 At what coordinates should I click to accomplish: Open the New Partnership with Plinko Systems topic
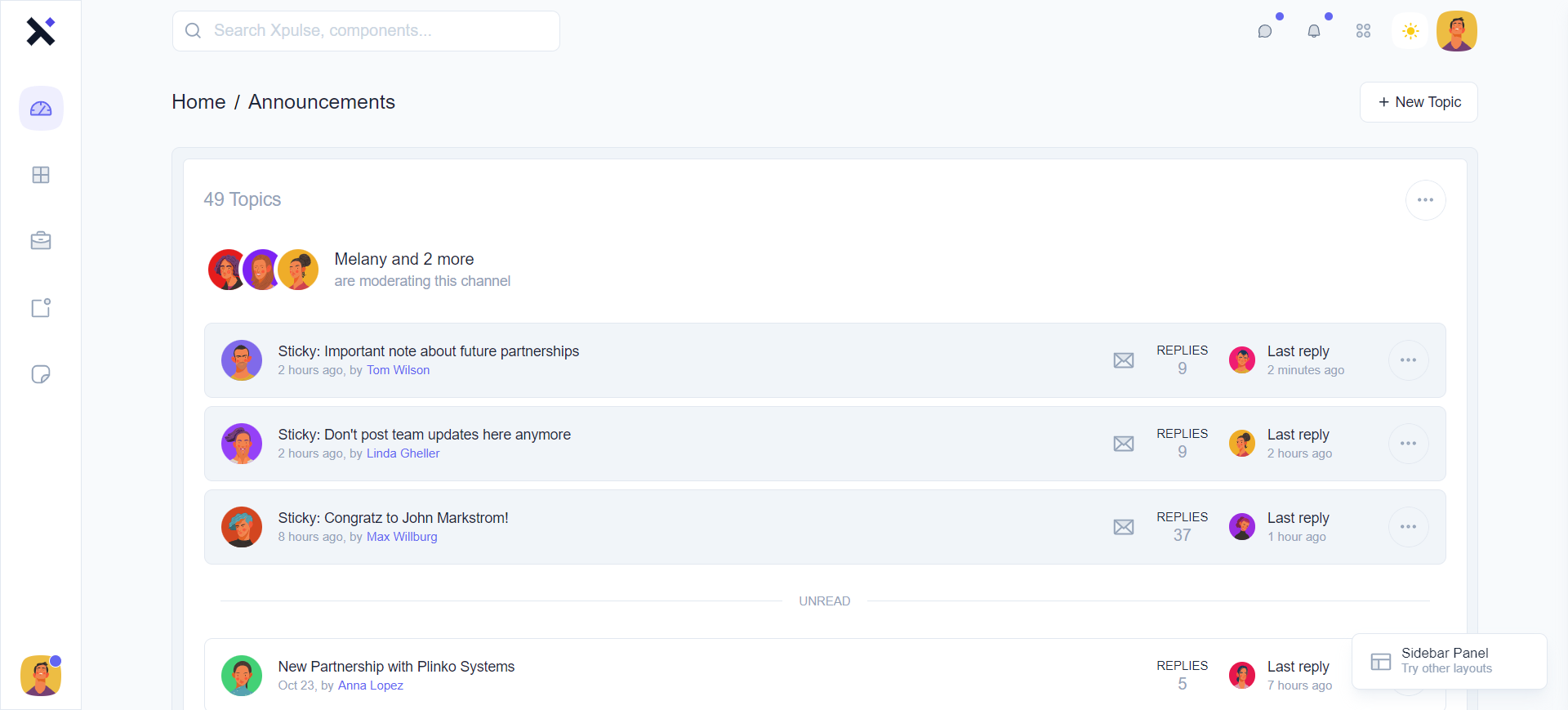pos(396,667)
